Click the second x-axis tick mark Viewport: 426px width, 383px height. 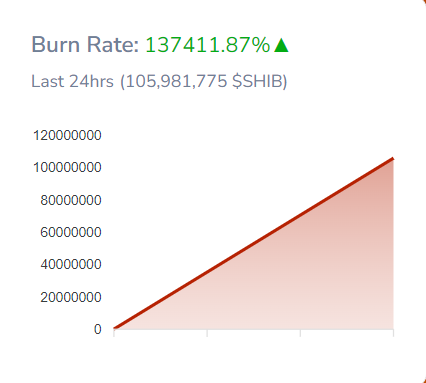(x=207, y=333)
